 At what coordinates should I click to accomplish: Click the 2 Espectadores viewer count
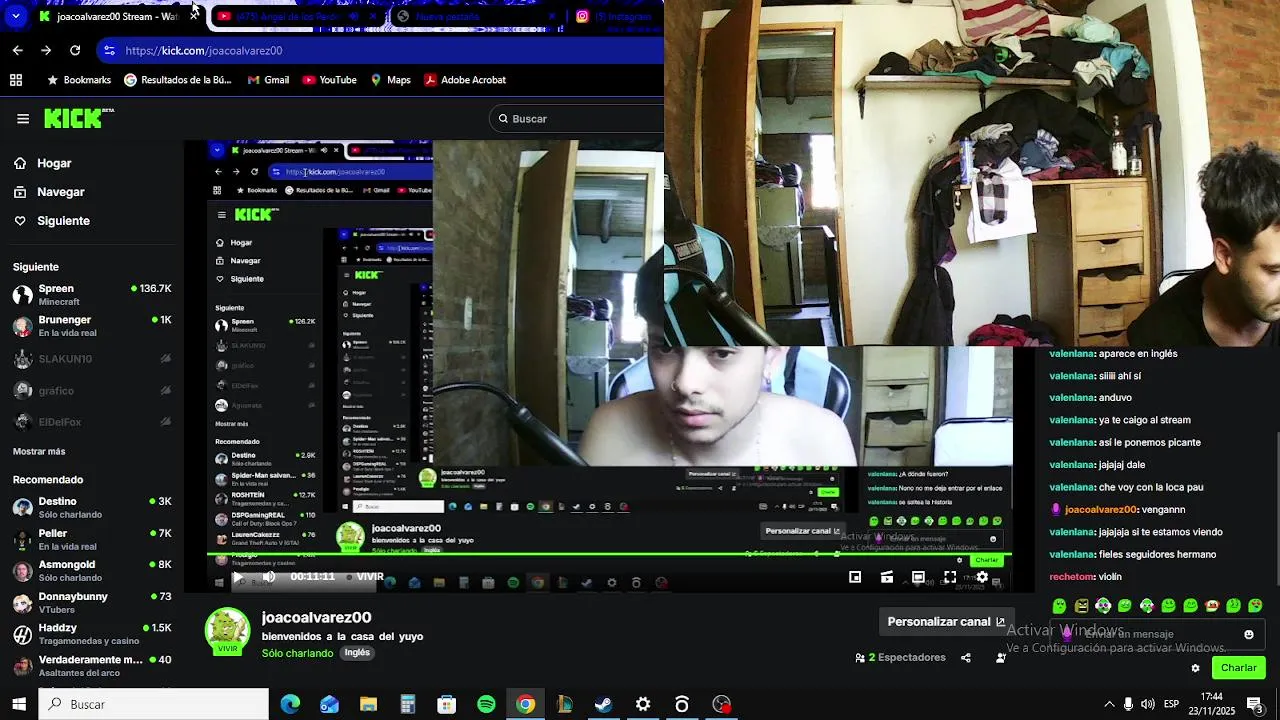pyautogui.click(x=900, y=658)
